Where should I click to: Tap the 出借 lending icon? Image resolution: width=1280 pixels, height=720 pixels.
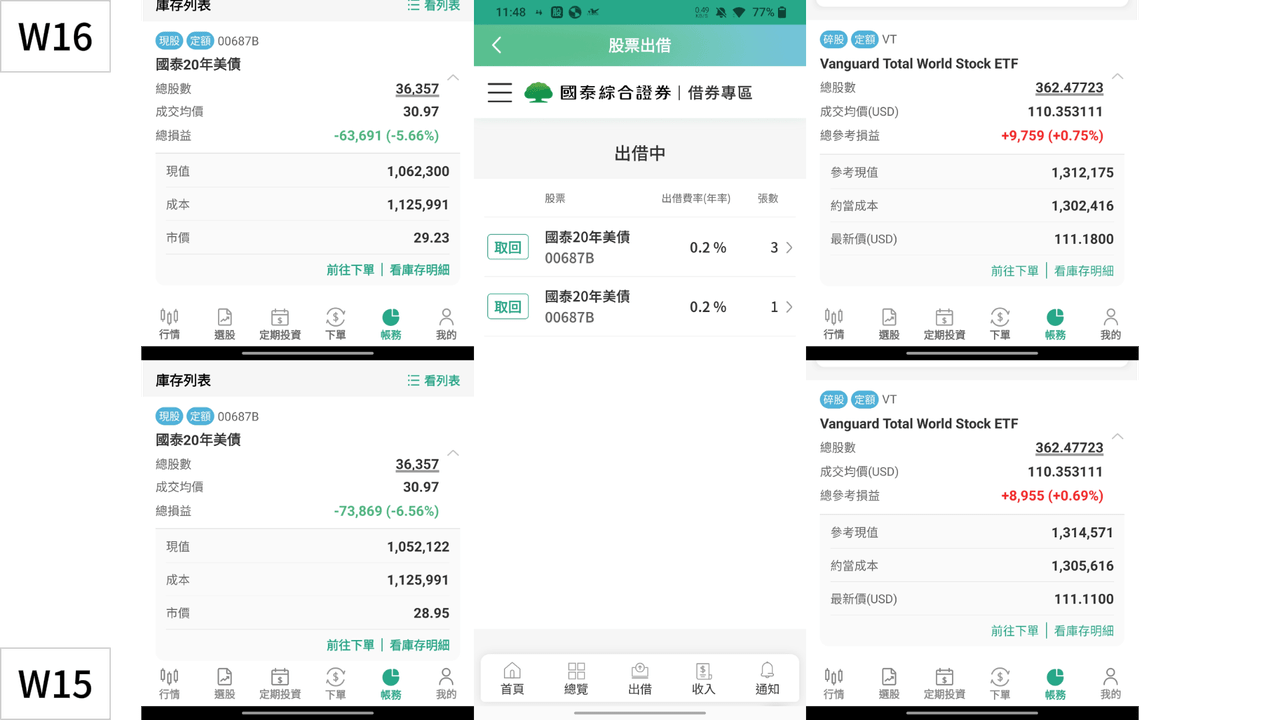point(640,678)
